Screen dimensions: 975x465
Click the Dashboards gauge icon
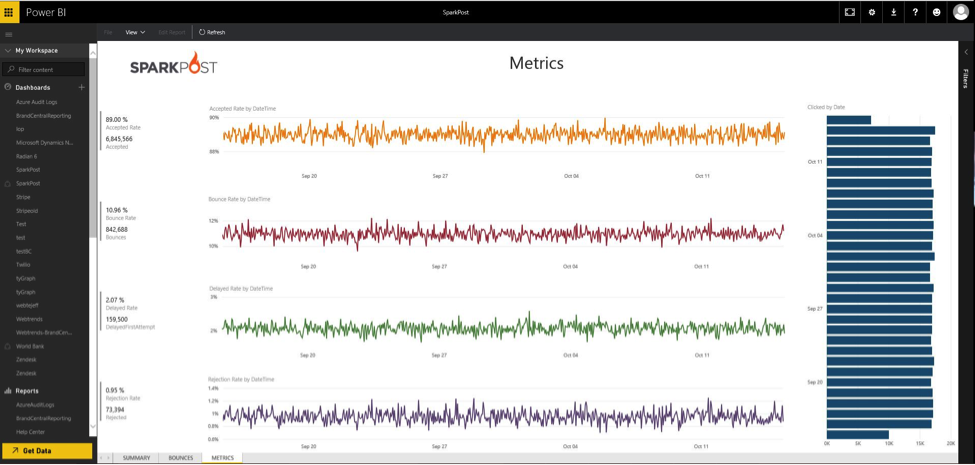(x=7, y=88)
